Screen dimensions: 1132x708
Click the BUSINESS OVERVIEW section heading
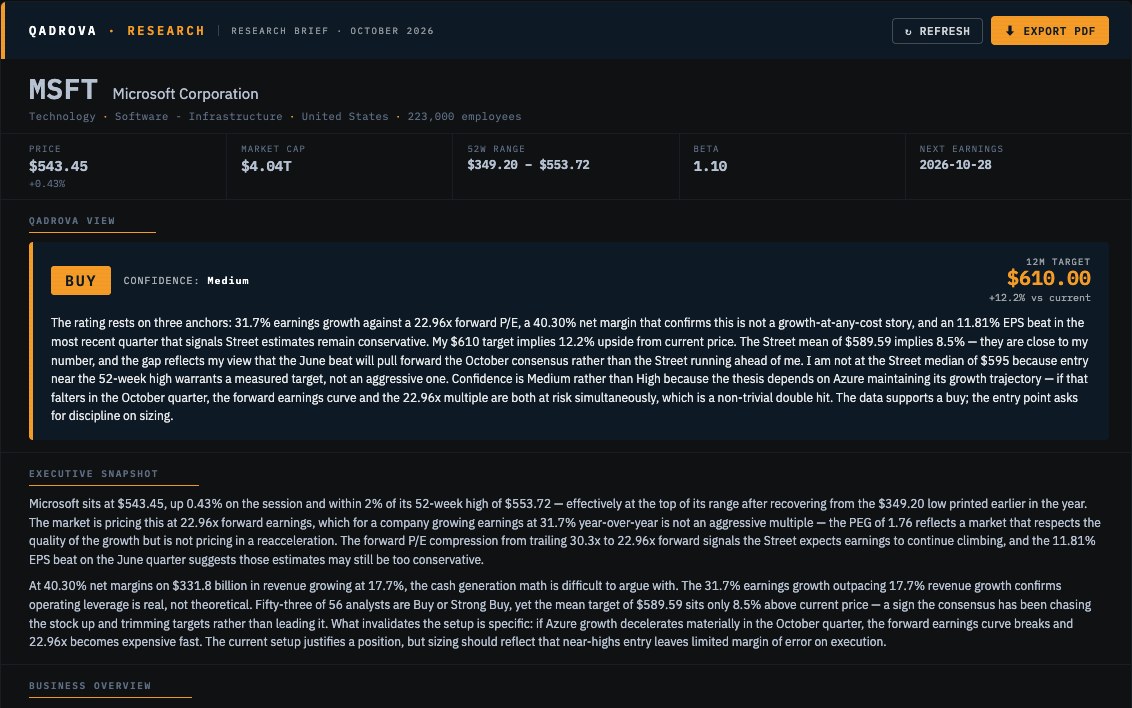(90, 686)
